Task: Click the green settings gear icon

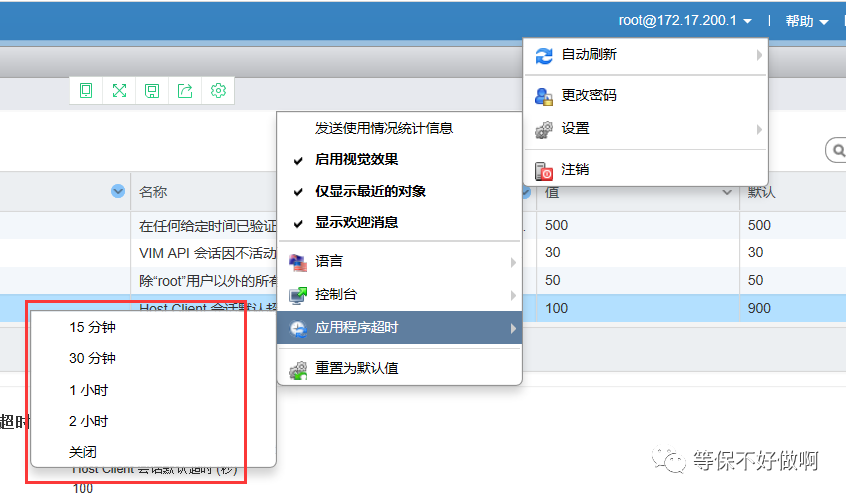Action: (218, 91)
